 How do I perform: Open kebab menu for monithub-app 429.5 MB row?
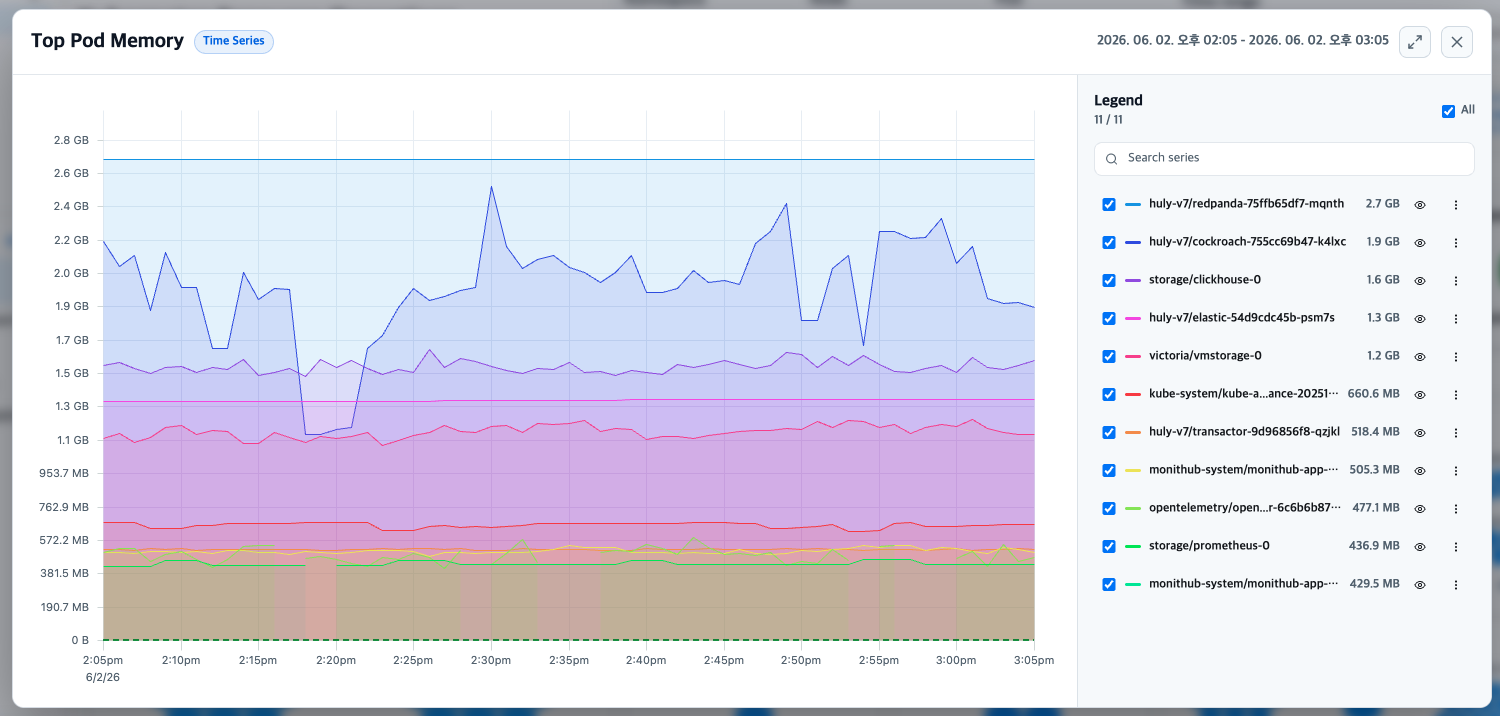tap(1456, 585)
